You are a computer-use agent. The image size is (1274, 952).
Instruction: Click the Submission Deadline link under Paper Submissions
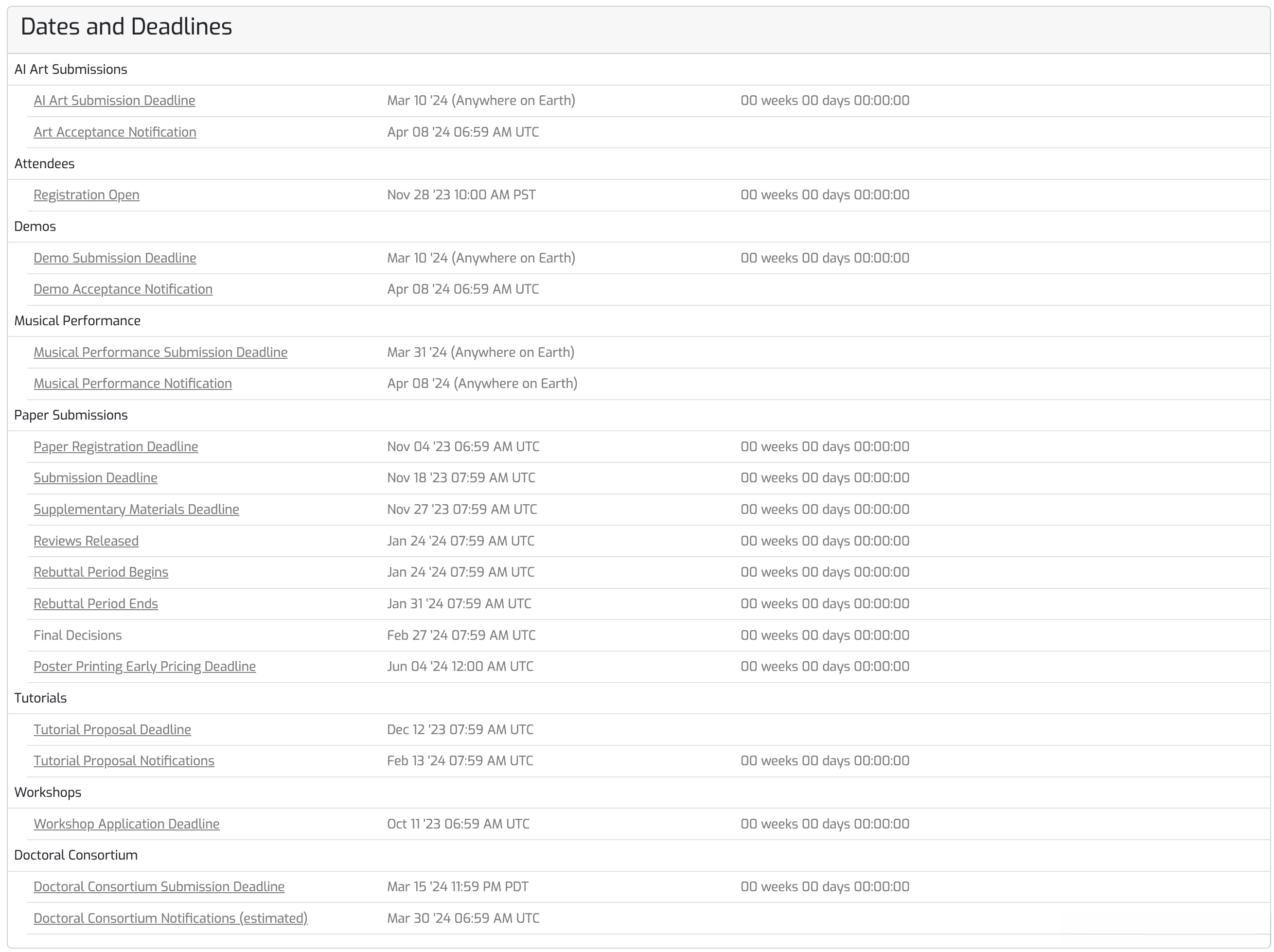coord(95,478)
